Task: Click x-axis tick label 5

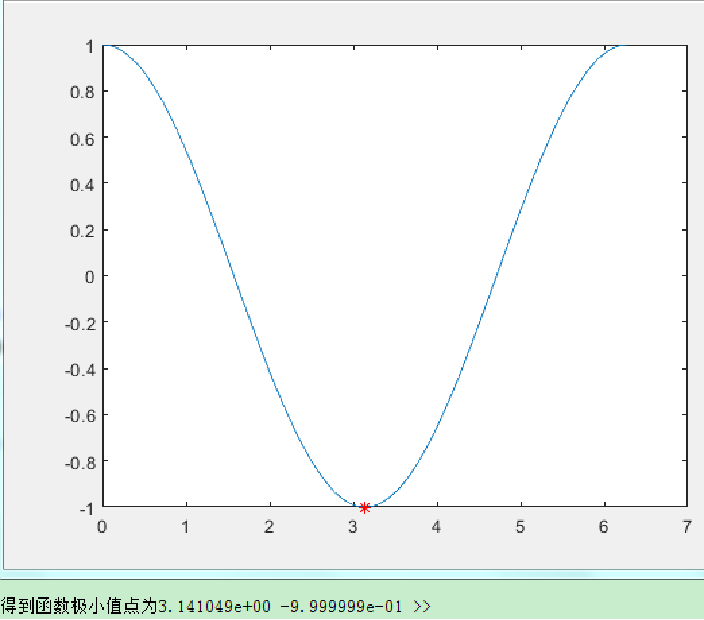Action: coord(520,527)
